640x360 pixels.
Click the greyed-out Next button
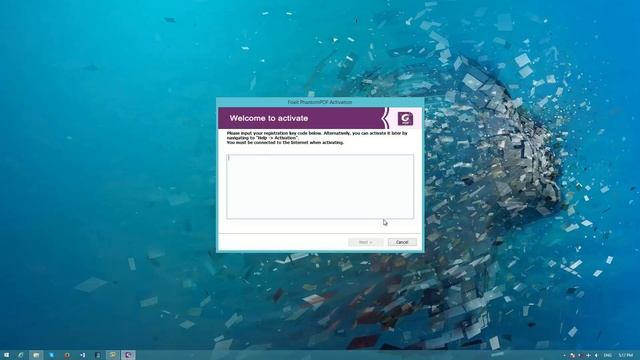pos(365,242)
